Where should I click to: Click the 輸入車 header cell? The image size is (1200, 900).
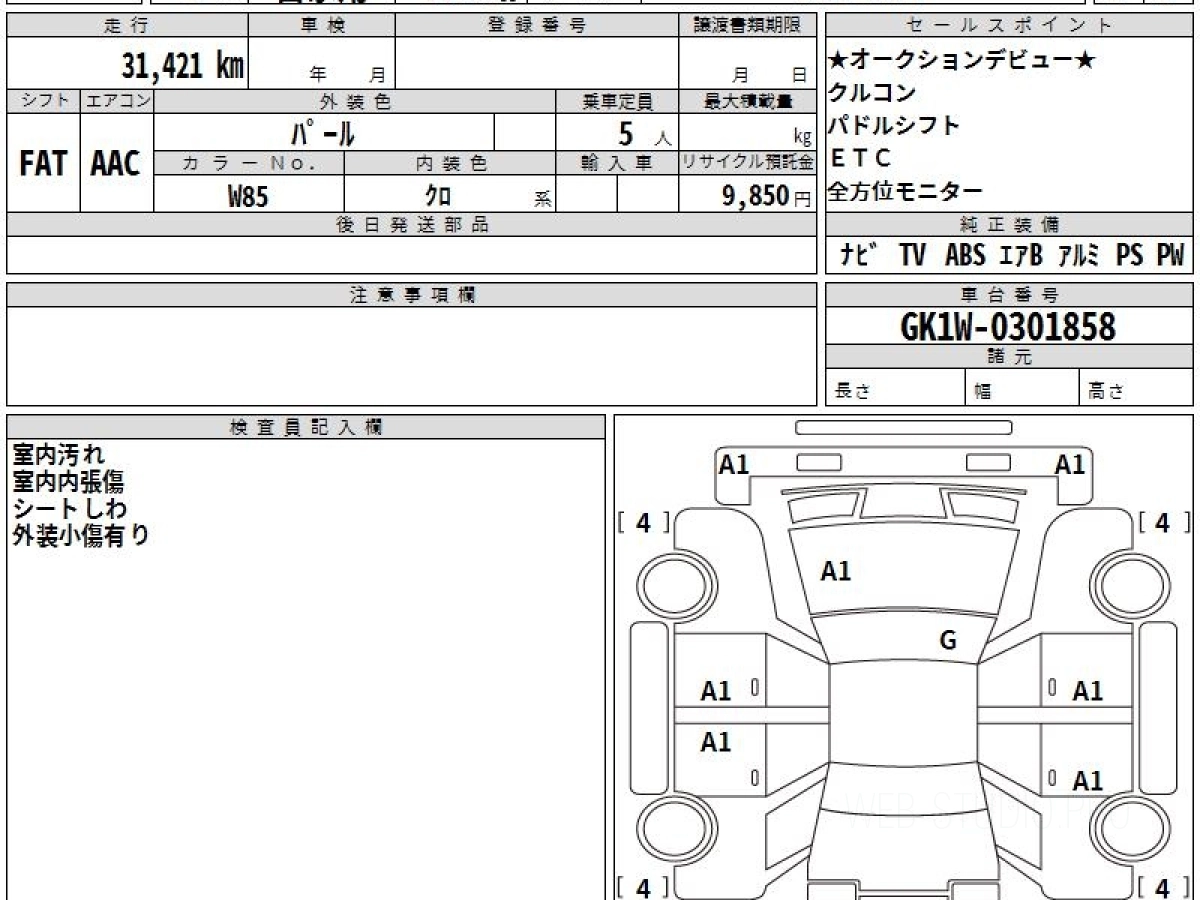pos(617,163)
